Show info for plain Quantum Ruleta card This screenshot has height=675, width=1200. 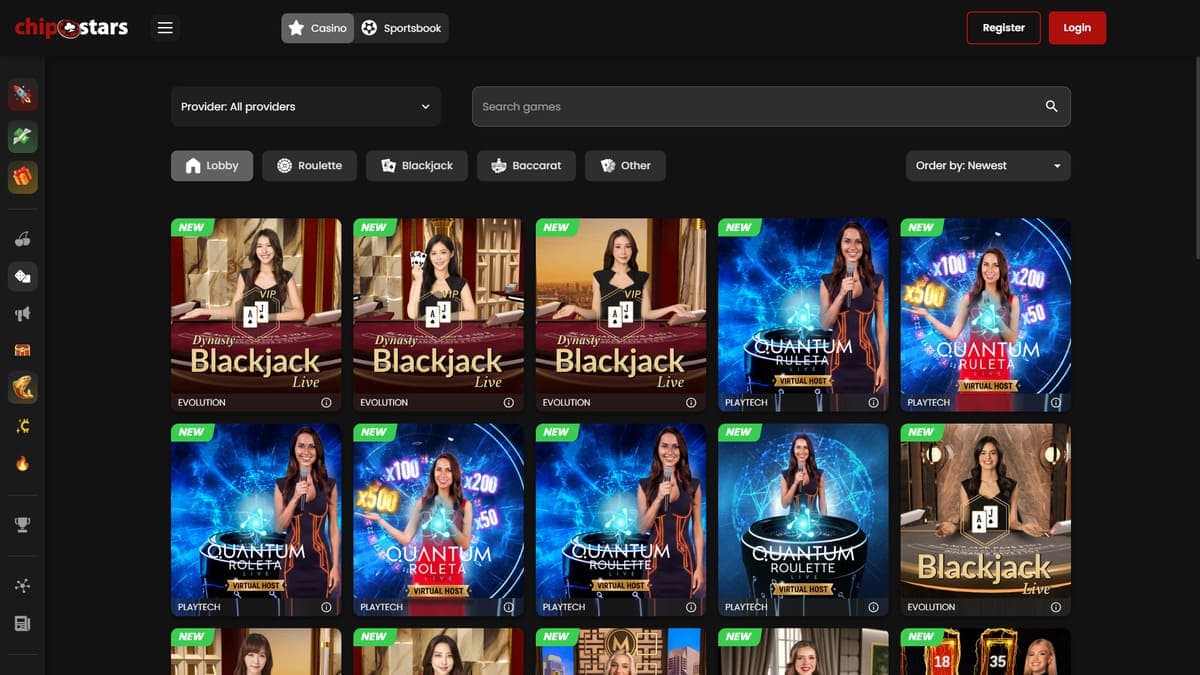tap(873, 402)
